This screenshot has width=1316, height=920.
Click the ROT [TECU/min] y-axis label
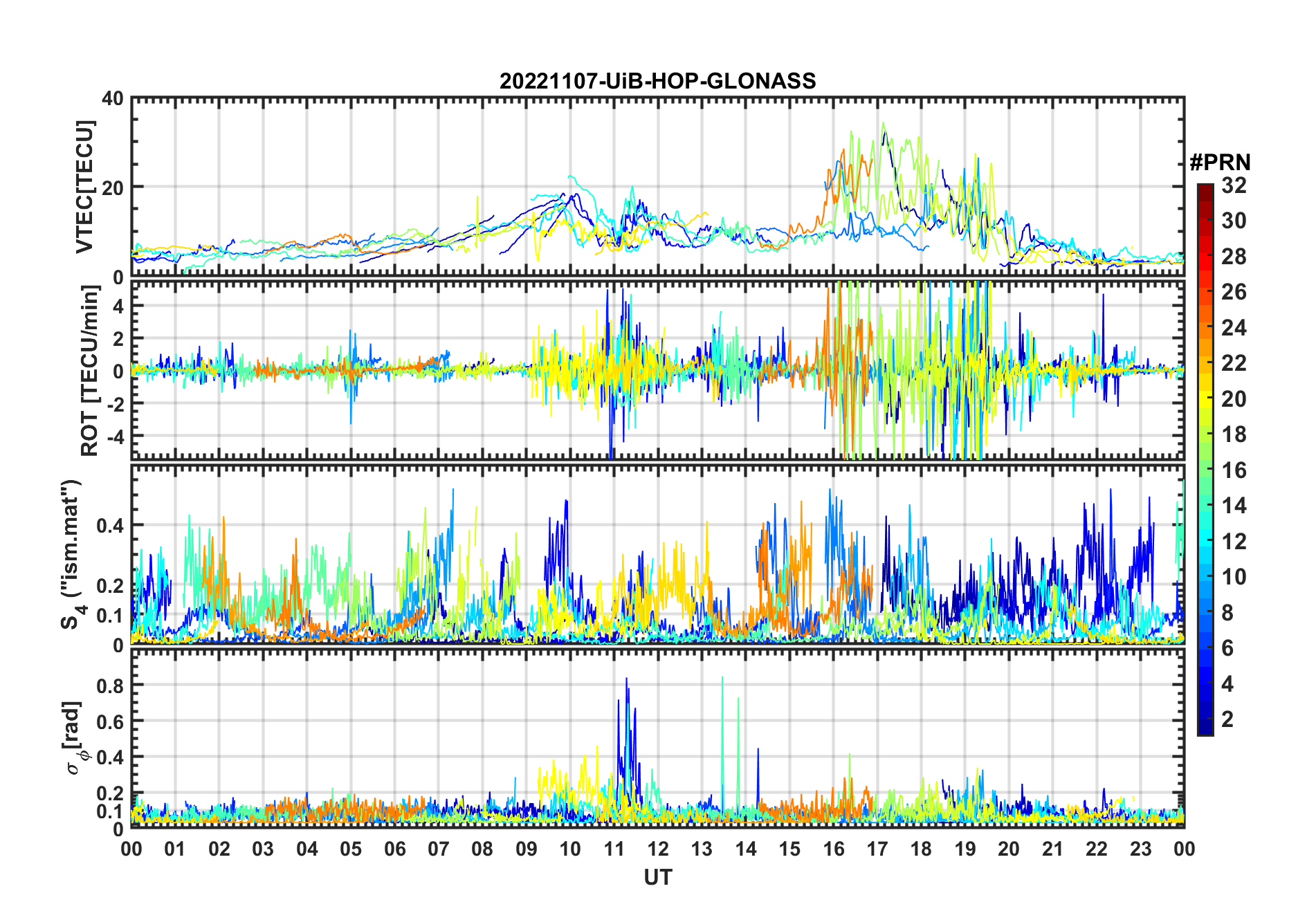(89, 371)
